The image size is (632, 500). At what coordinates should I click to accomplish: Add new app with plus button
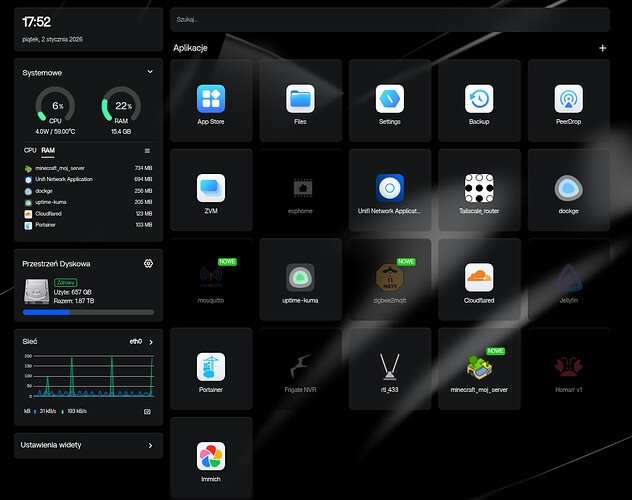(602, 48)
